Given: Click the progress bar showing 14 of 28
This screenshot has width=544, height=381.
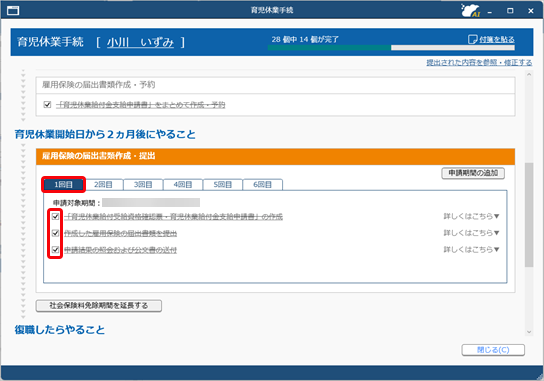Looking at the screenshot, I should (391, 48).
